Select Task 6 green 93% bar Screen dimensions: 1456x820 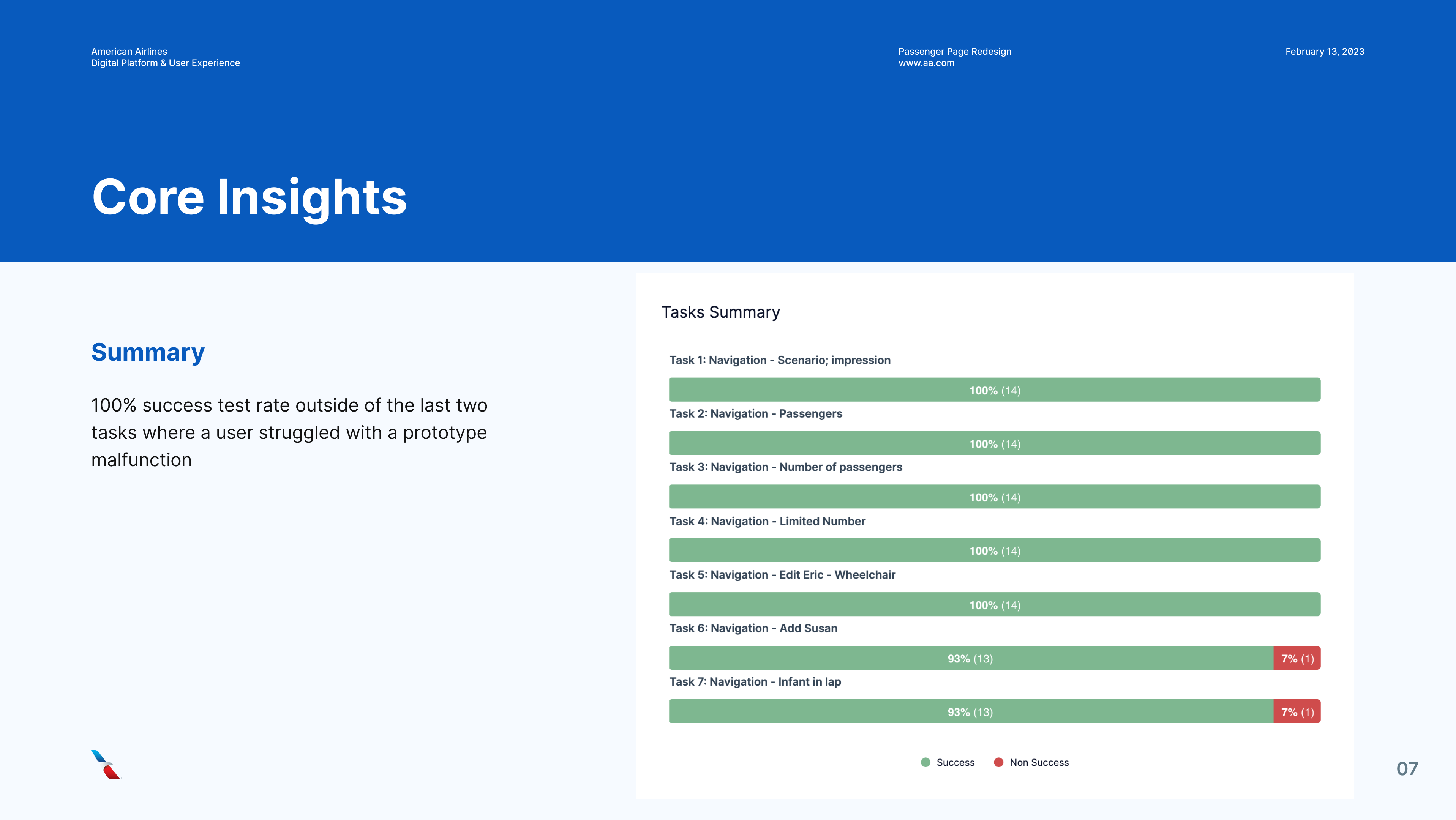[x=970, y=658]
